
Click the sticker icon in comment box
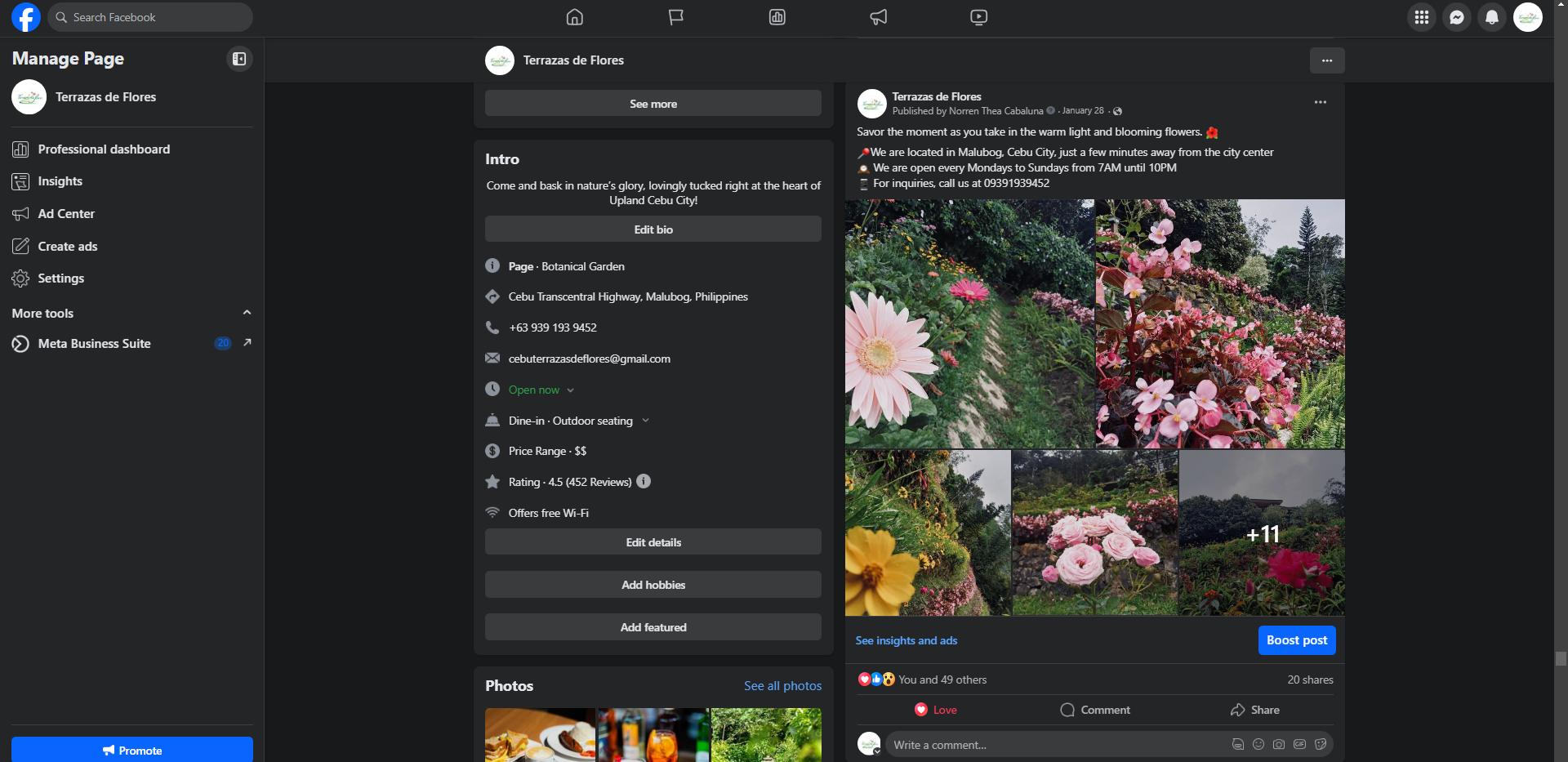point(1321,744)
